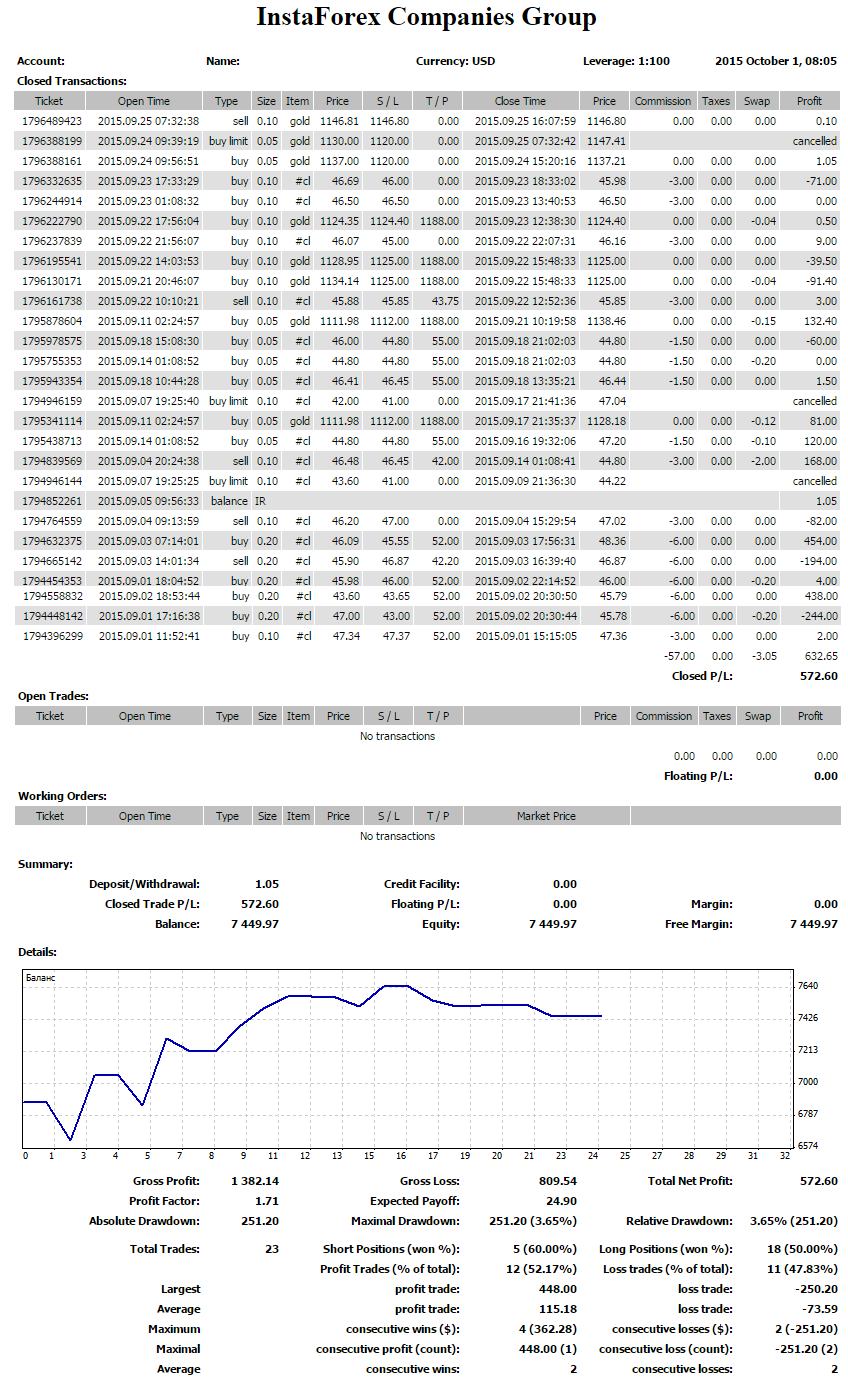Image resolution: width=848 pixels, height=1387 pixels.
Task: Click the "Details:" section heading
Action: (x=37, y=952)
